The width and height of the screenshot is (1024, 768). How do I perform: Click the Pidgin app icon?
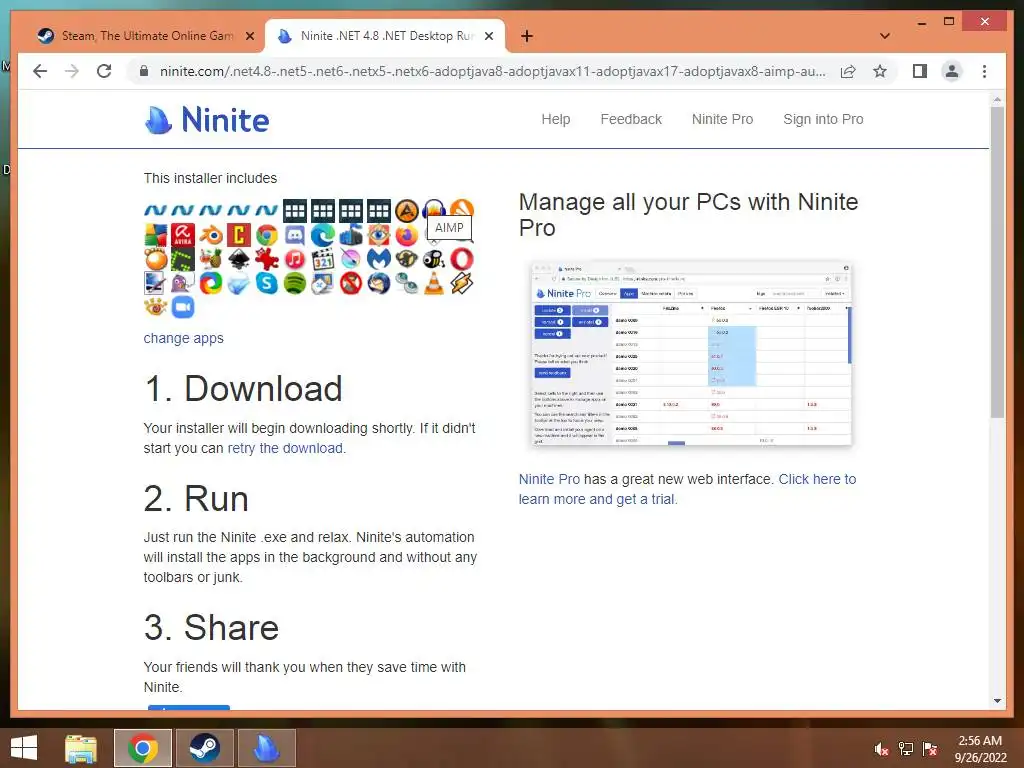click(183, 283)
